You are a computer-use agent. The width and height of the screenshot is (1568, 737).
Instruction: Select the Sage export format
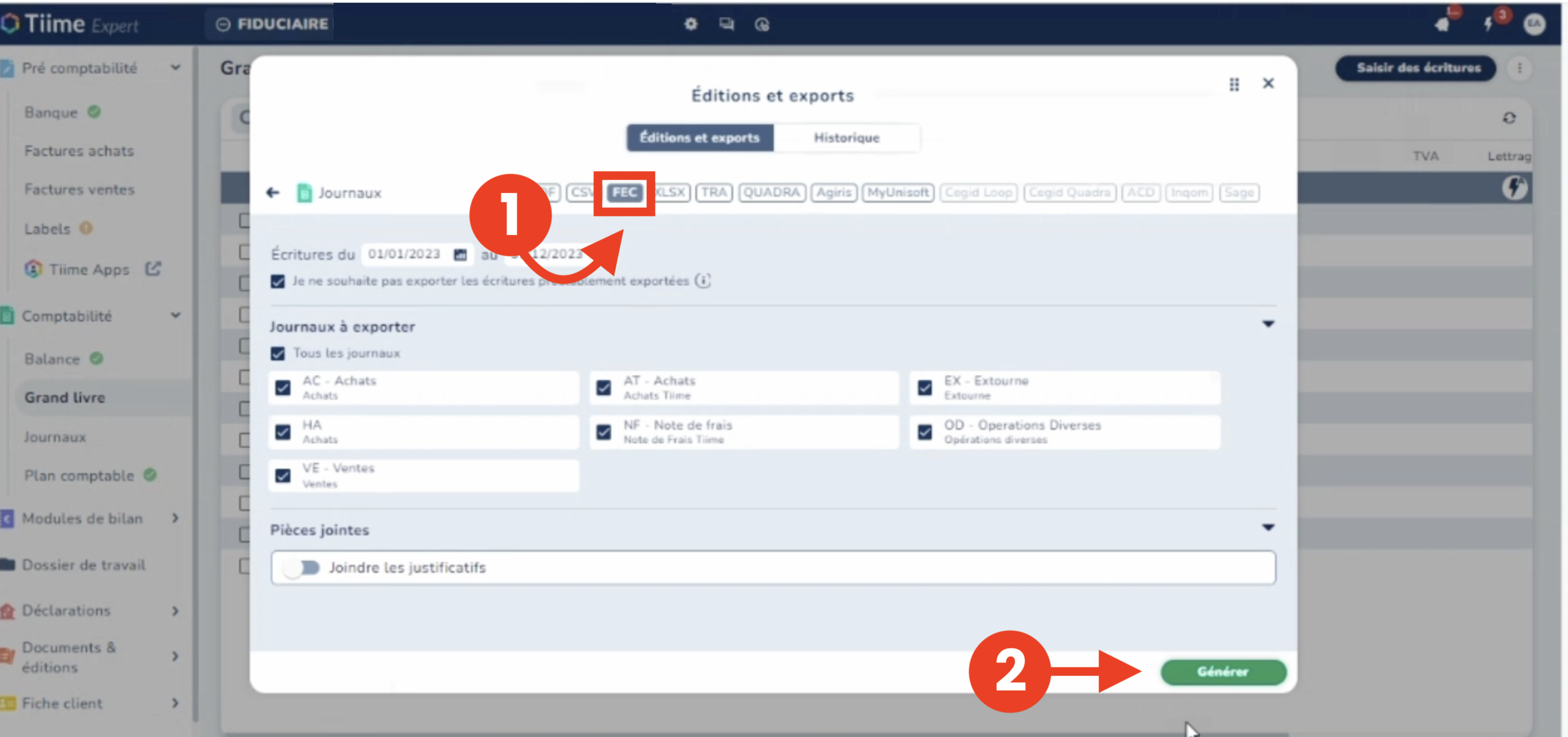coord(1239,193)
